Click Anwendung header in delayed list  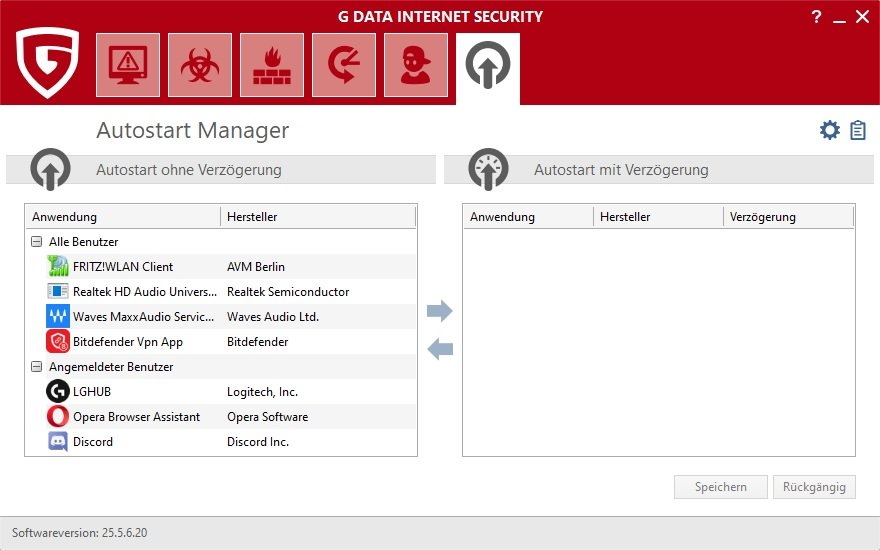pos(529,217)
